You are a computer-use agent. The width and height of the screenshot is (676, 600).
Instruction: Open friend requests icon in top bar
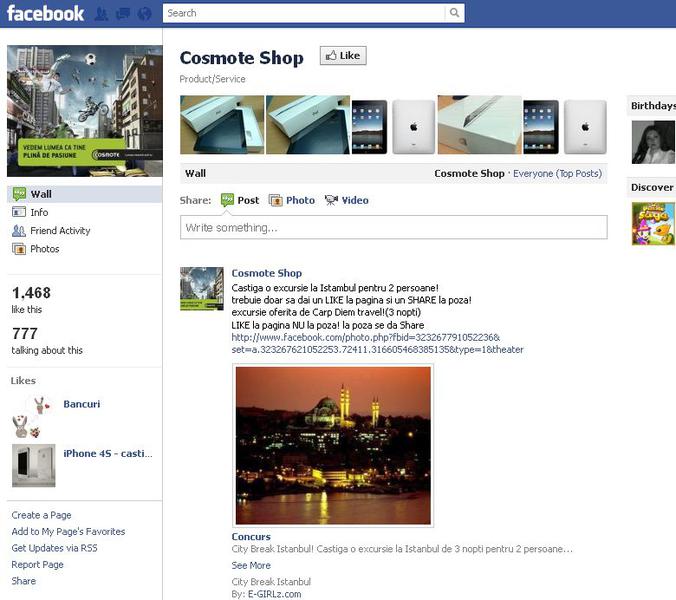click(101, 14)
